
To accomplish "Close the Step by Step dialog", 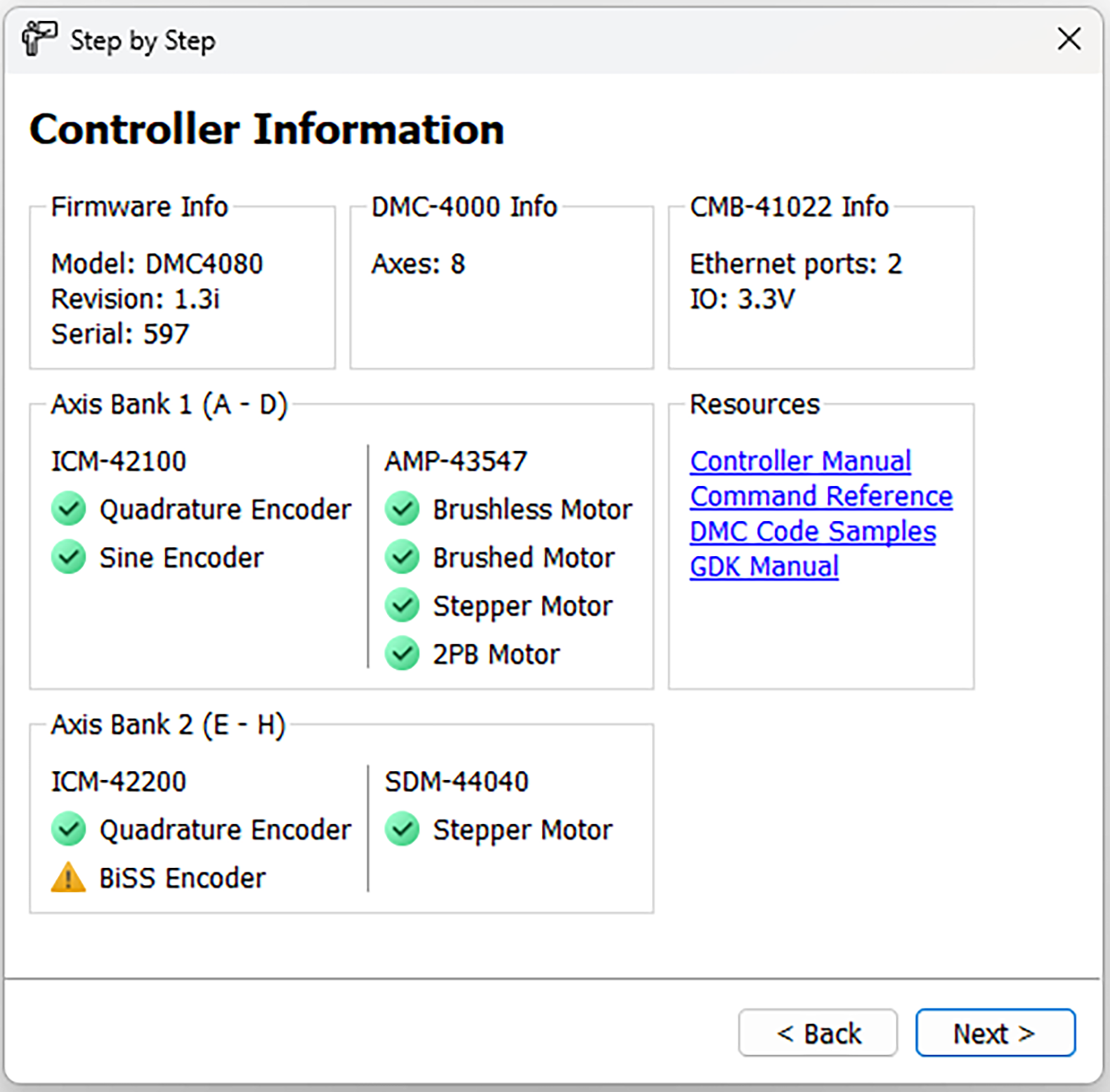I will (1069, 39).
